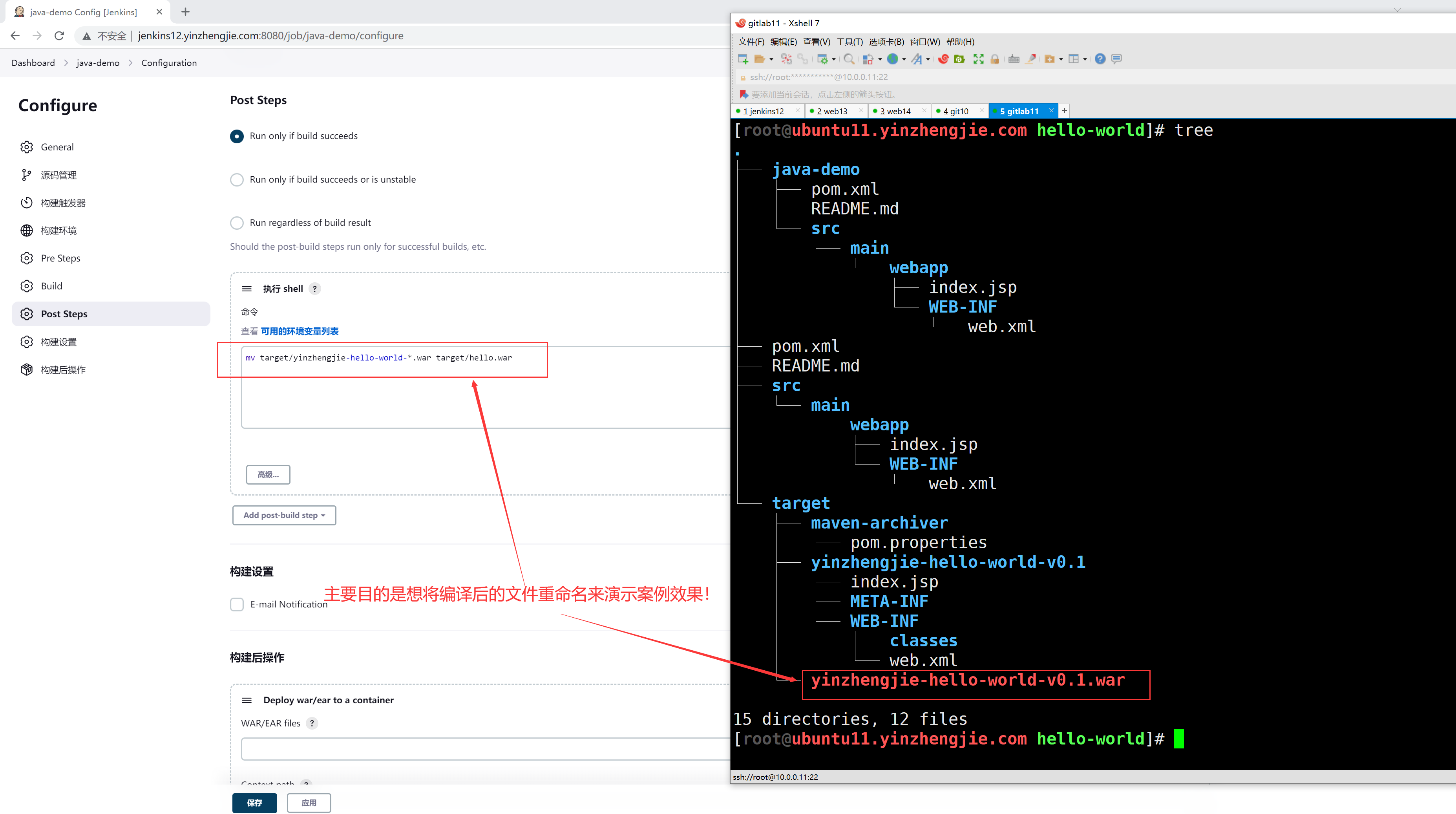Go to Pre Steps in Configure sidebar
Viewport: 1456px width, 814px height.
coord(60,258)
